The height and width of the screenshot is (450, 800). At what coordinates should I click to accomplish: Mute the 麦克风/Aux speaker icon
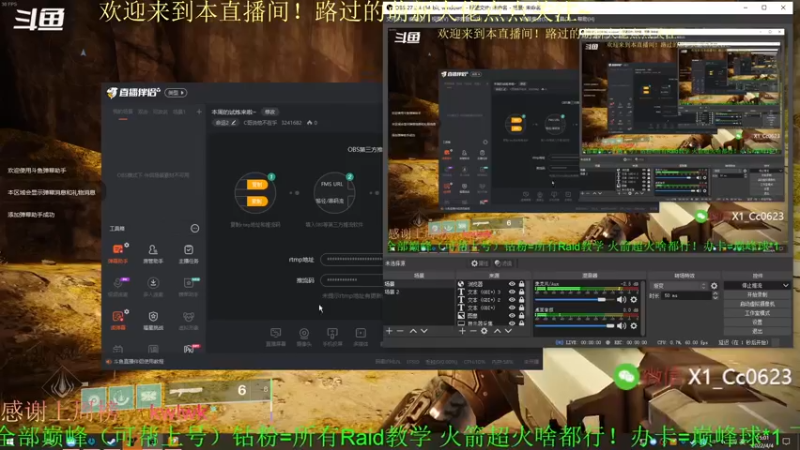[x=621, y=300]
